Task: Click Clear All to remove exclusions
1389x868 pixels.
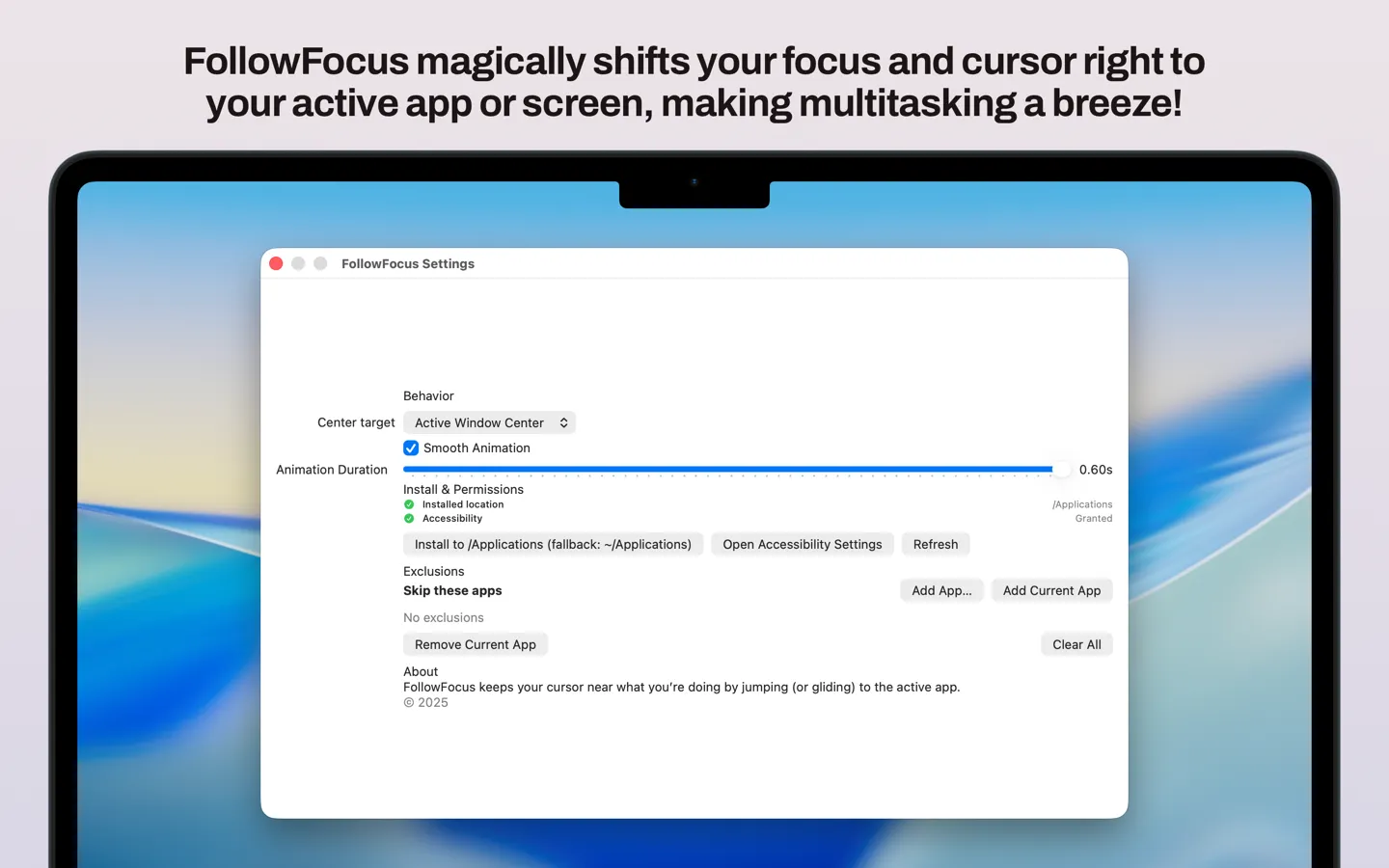Action: point(1076,644)
